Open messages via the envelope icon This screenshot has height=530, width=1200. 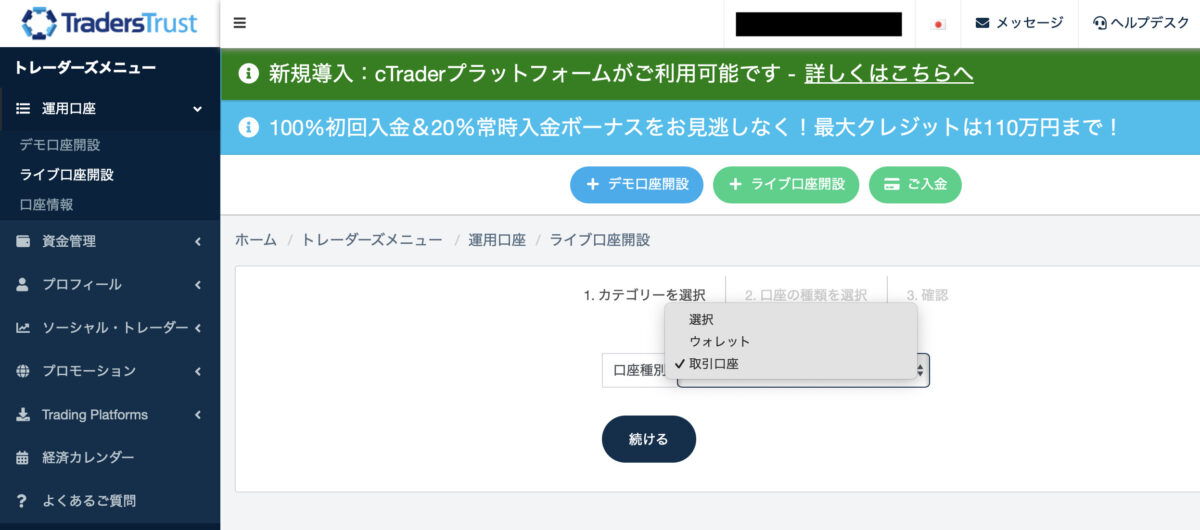tap(982, 23)
